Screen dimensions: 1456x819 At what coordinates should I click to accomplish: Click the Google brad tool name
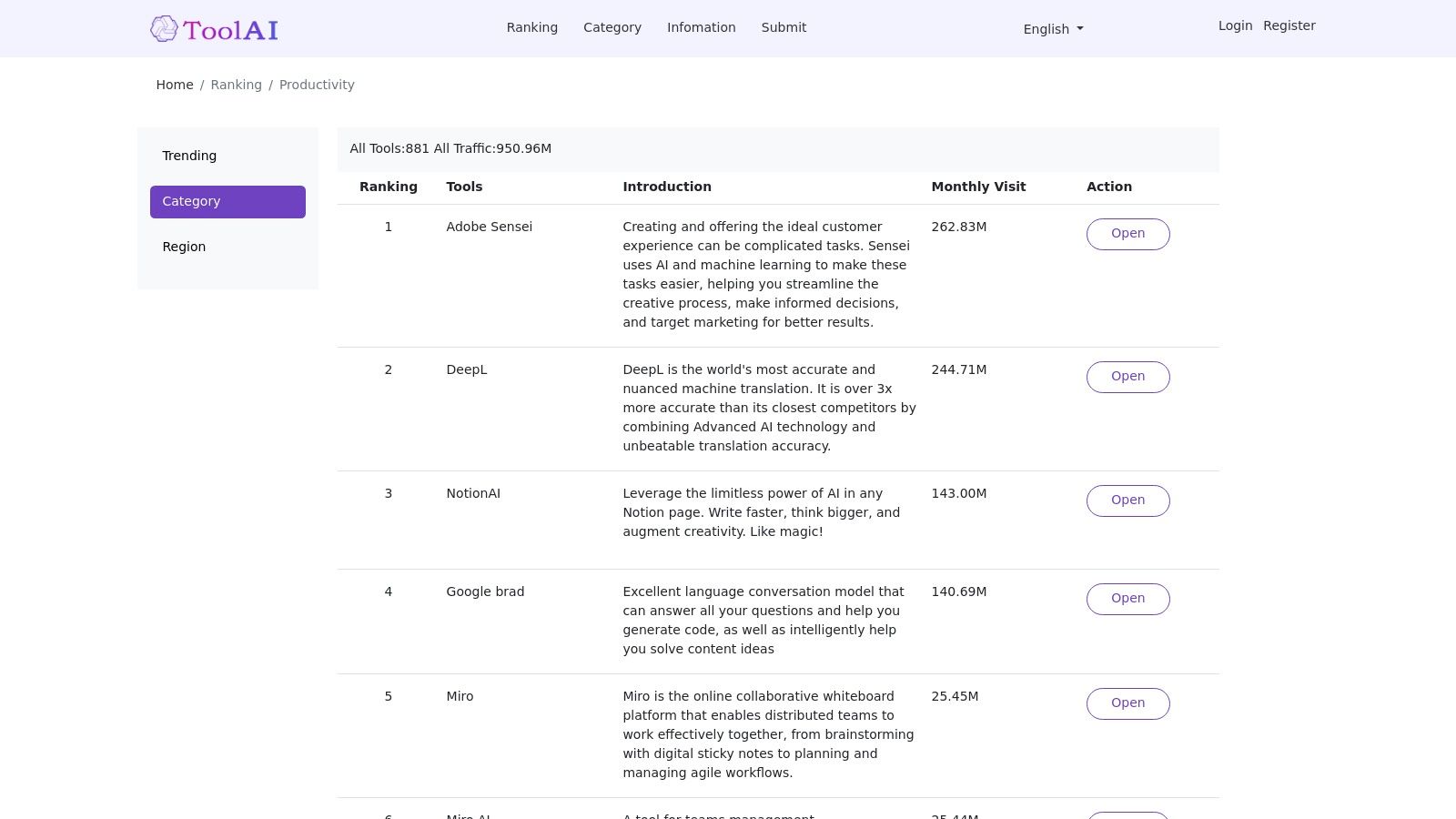485,591
